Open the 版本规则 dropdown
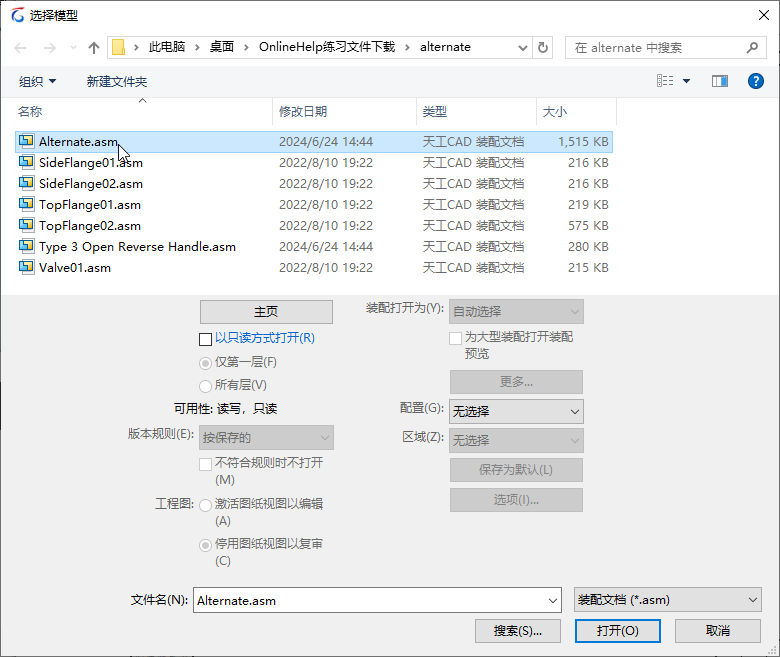 [x=266, y=438]
